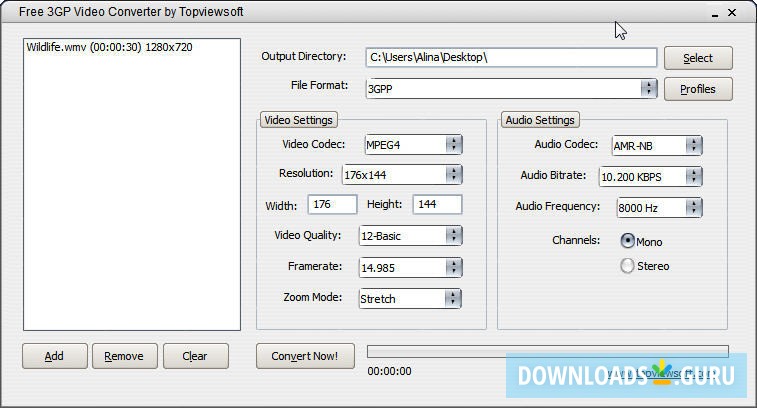Expand the Audio Bitrate dropdown
The height and width of the screenshot is (408, 757).
[650, 177]
